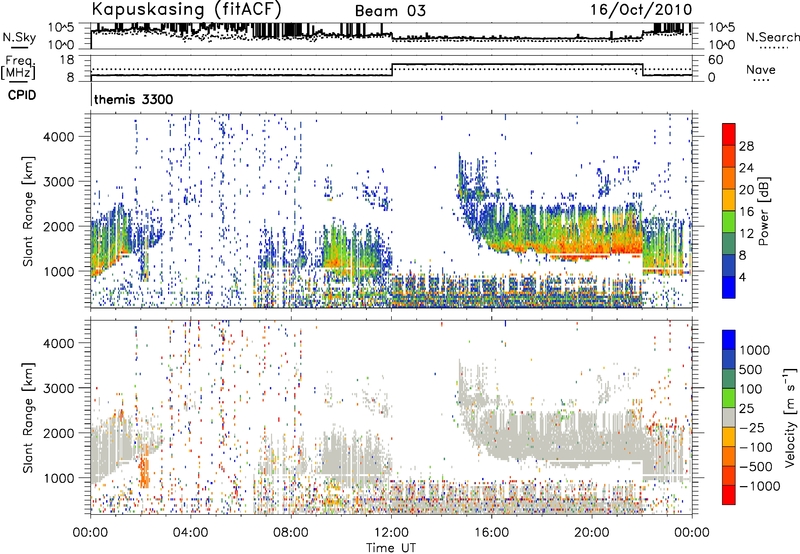Select the red bottom segment of the velocity color bar

click(x=729, y=495)
